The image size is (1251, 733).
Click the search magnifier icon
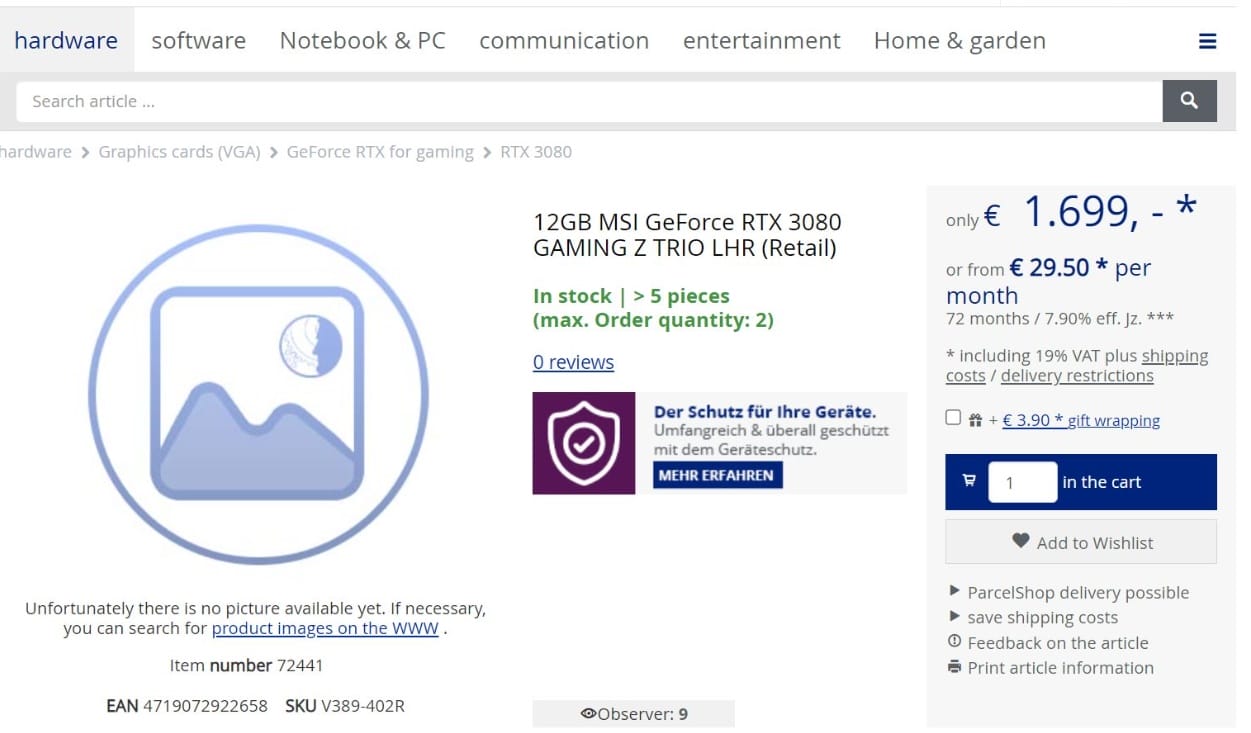point(1189,100)
